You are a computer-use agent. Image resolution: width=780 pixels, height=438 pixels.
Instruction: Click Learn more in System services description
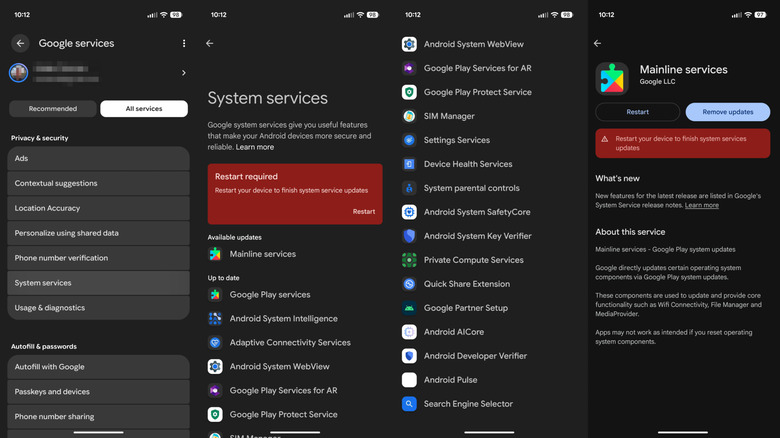pos(255,147)
